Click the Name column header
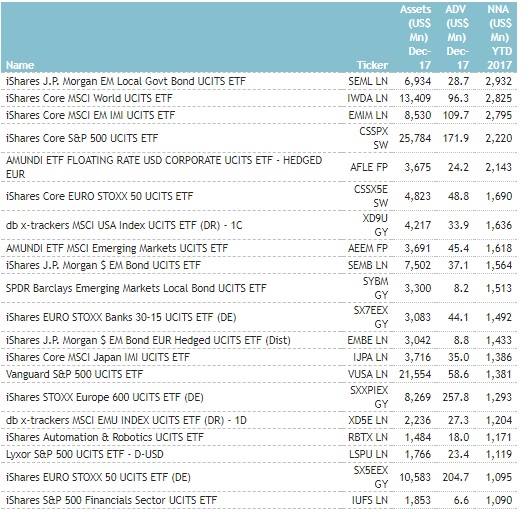This screenshot has height=513, width=527. (20, 65)
